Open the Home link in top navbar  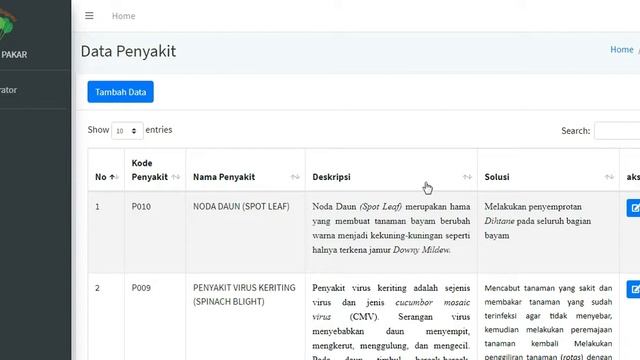(124, 16)
